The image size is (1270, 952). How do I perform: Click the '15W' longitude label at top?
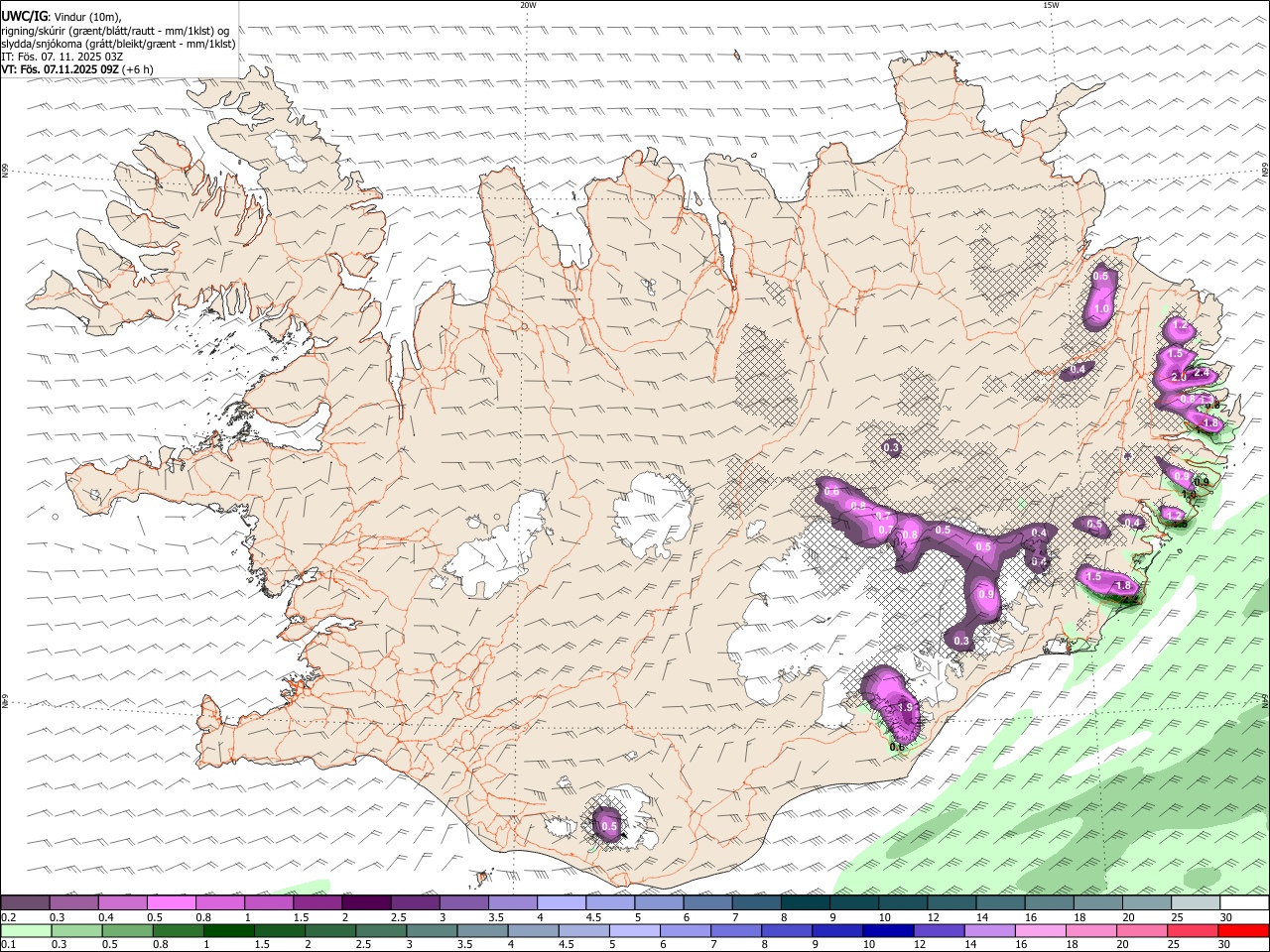(1051, 5)
